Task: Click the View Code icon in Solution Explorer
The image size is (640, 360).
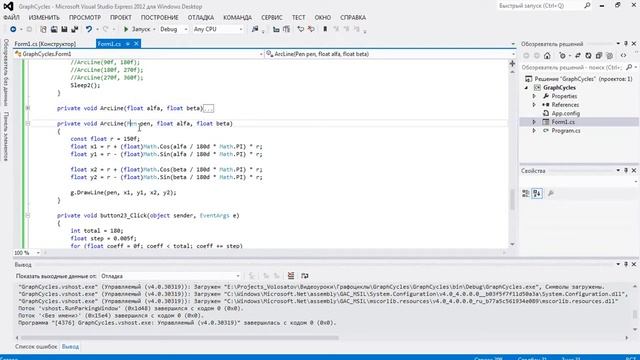Action: [x=623, y=56]
